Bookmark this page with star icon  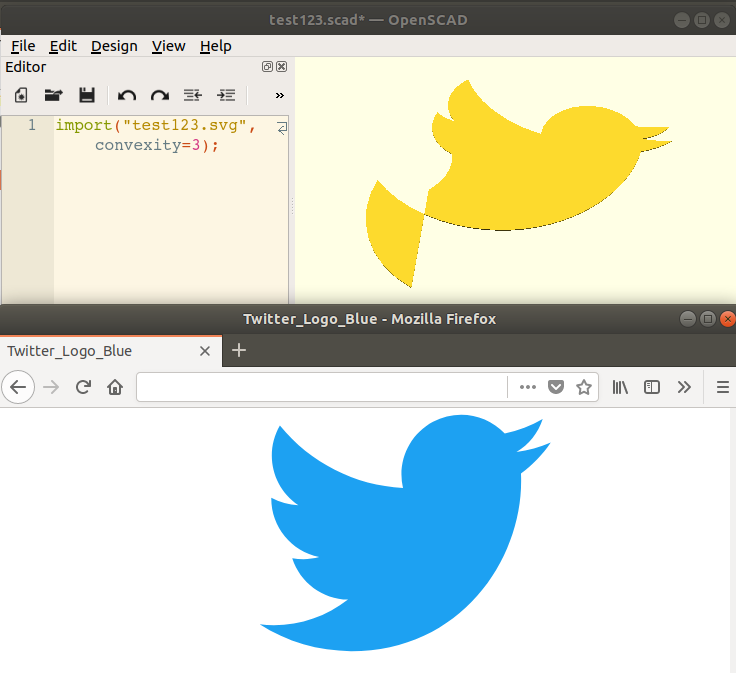(584, 387)
